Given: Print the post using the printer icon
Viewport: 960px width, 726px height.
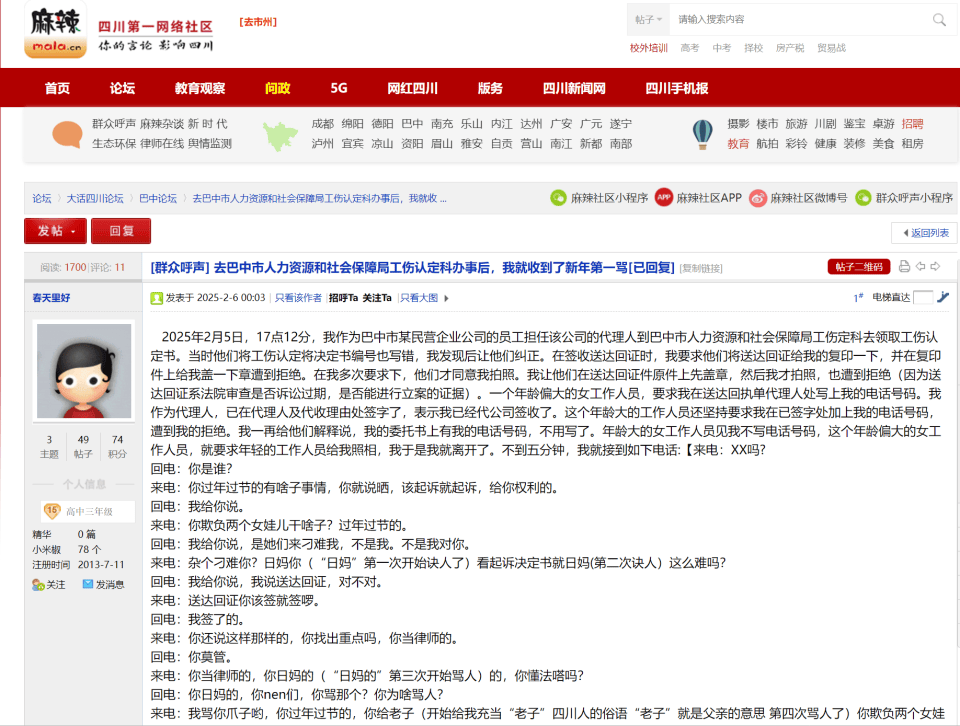Looking at the screenshot, I should pos(903,266).
